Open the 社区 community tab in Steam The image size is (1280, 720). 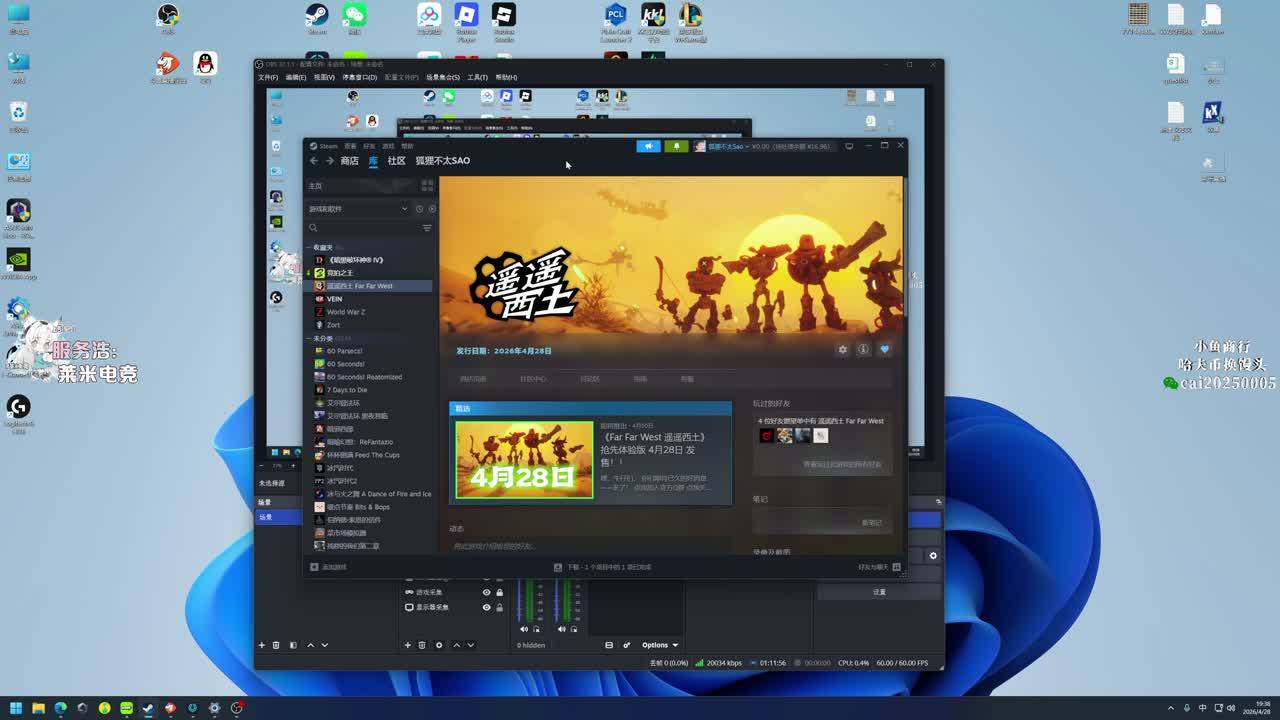tap(396, 161)
